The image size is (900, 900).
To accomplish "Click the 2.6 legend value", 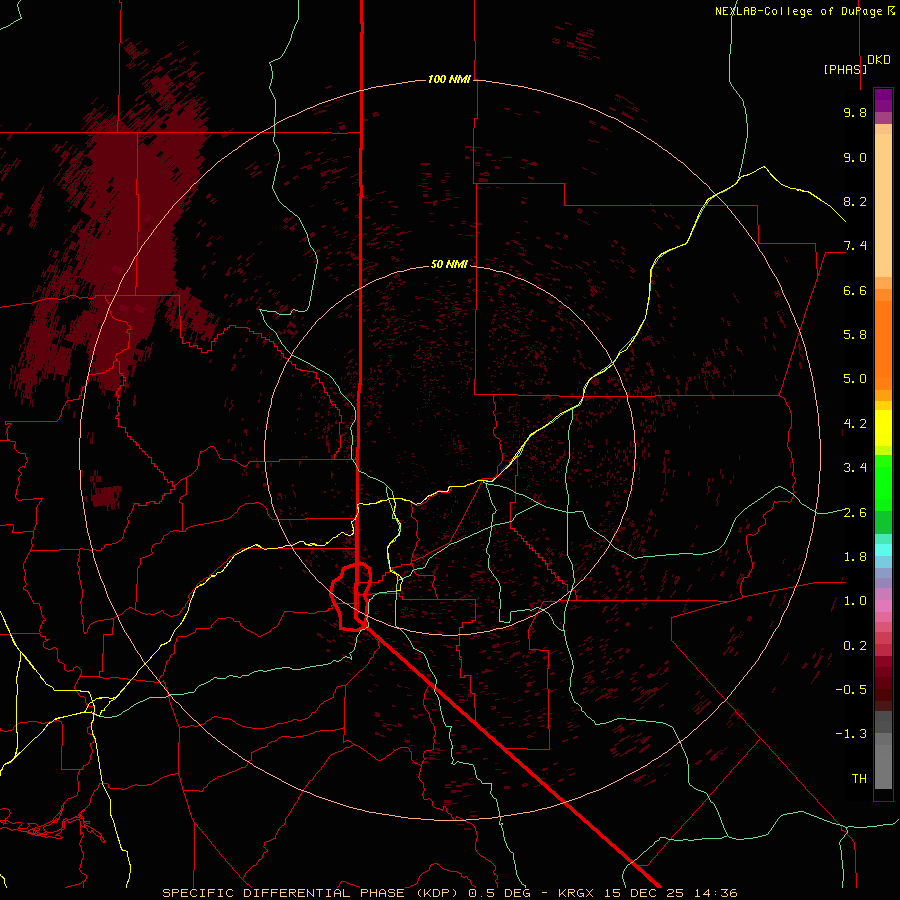I will click(x=855, y=513).
